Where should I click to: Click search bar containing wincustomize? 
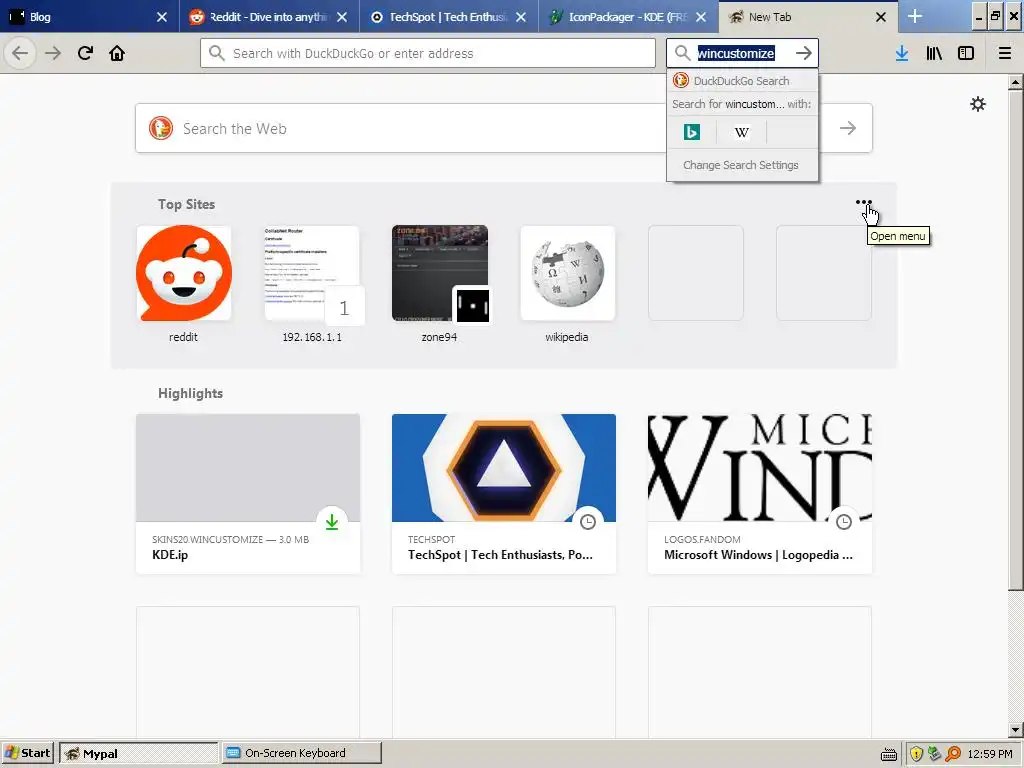(742, 53)
